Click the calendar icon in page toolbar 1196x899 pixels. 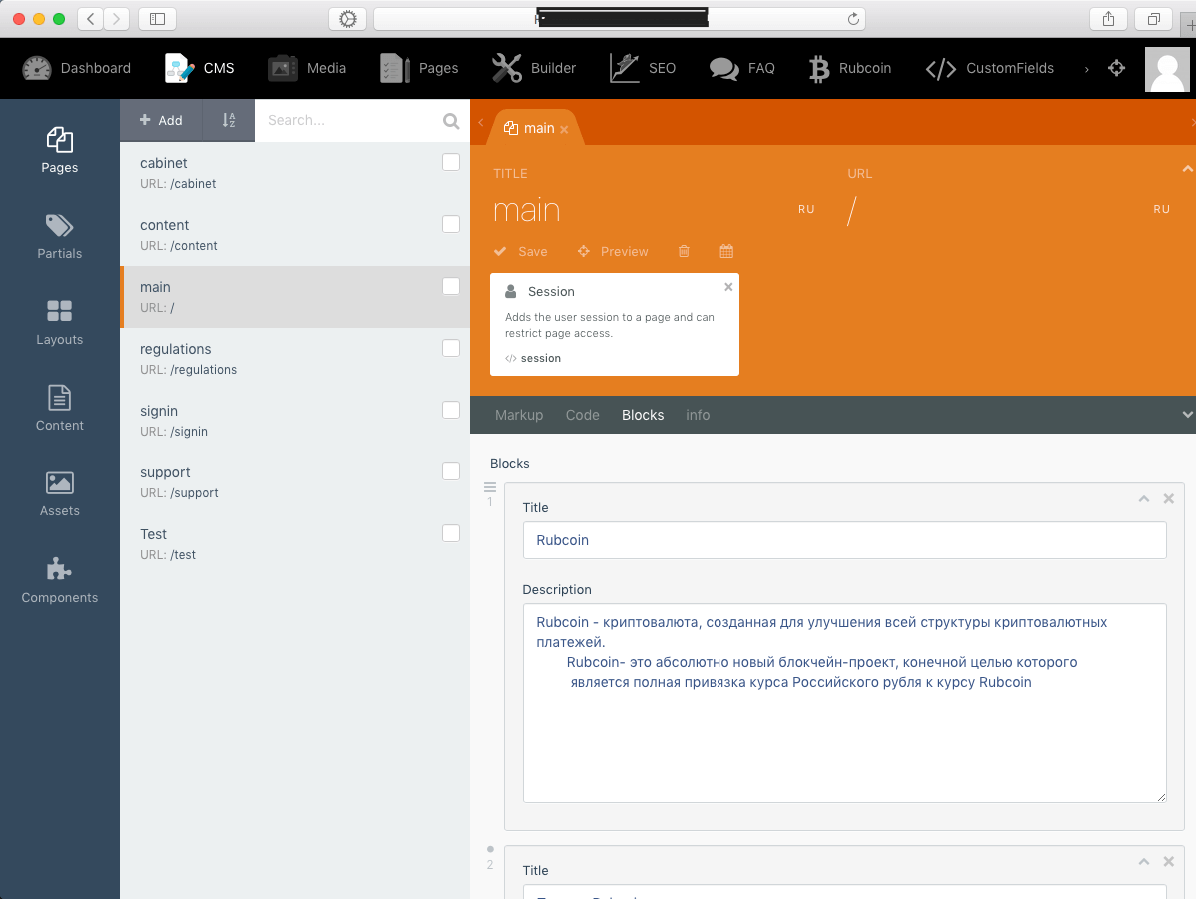[x=726, y=252]
